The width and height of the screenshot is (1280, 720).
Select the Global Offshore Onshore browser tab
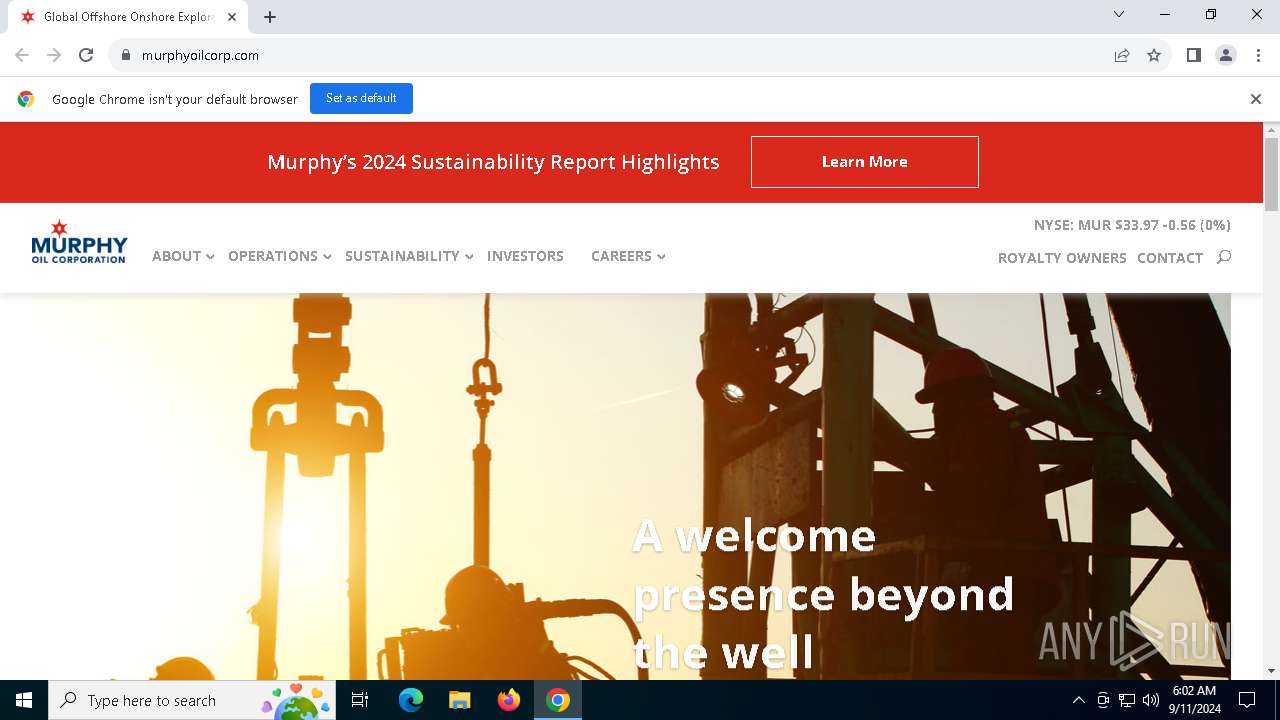point(128,17)
